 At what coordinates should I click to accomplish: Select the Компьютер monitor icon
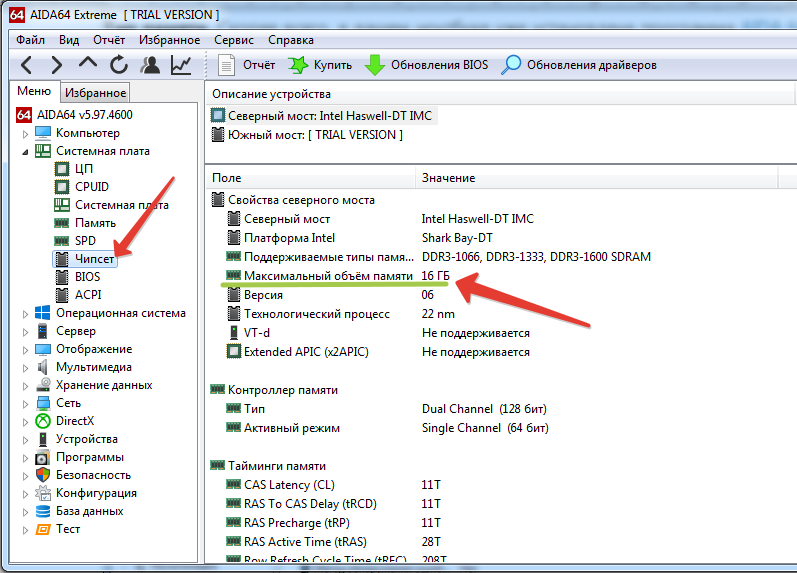(43, 133)
